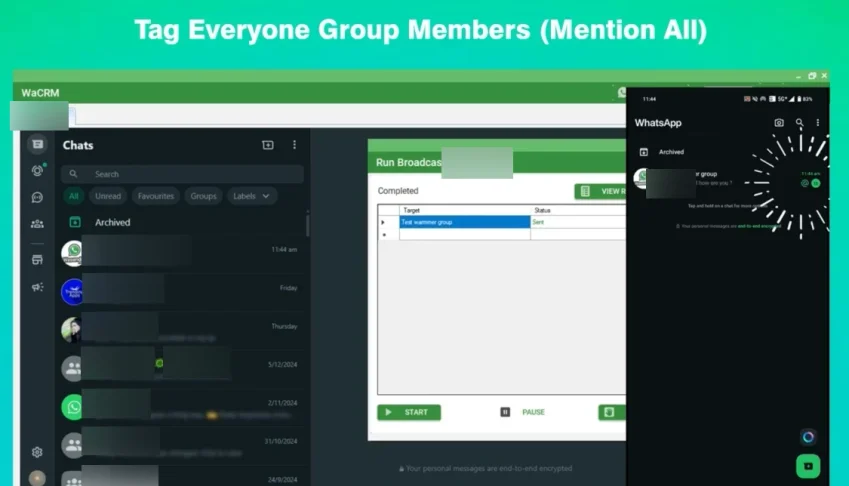Restore the WaCRM window size

pos(812,76)
